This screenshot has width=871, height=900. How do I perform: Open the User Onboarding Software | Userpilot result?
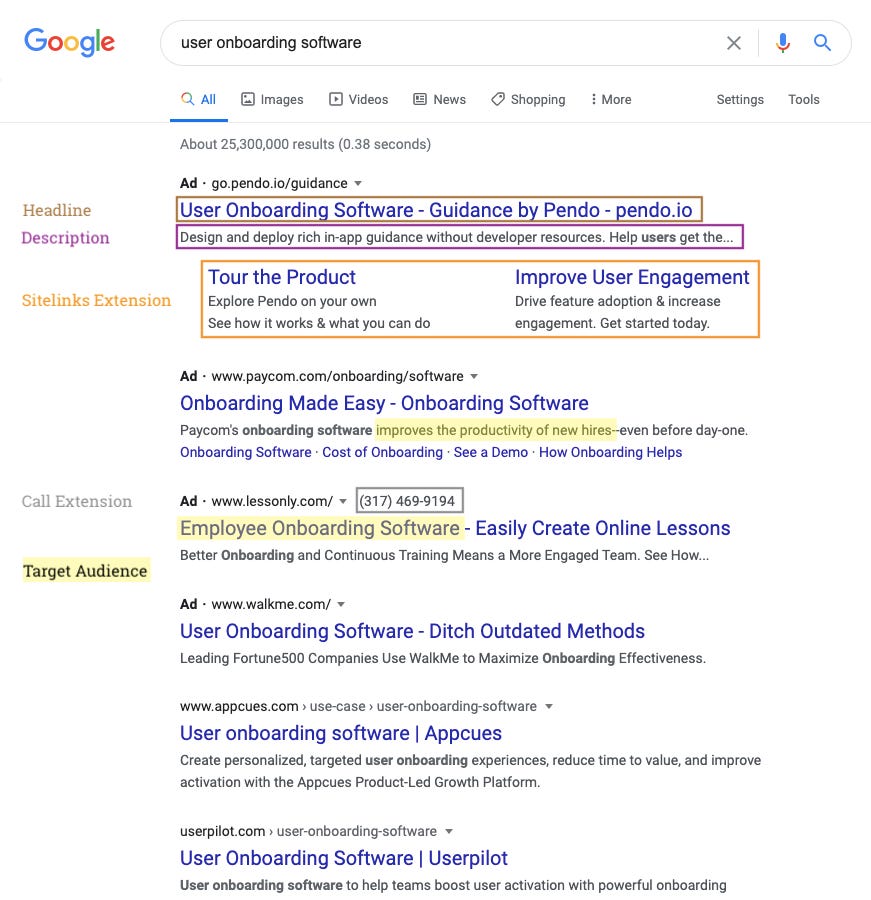tap(344, 858)
